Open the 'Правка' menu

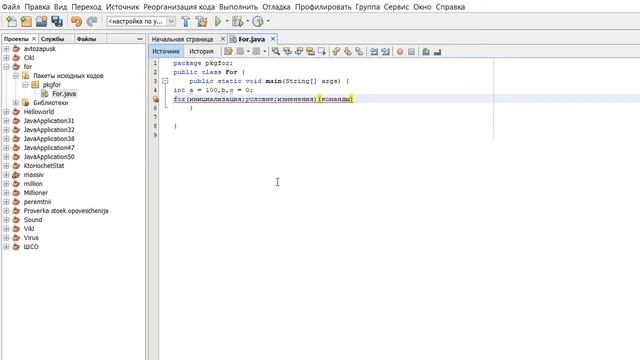37,7
